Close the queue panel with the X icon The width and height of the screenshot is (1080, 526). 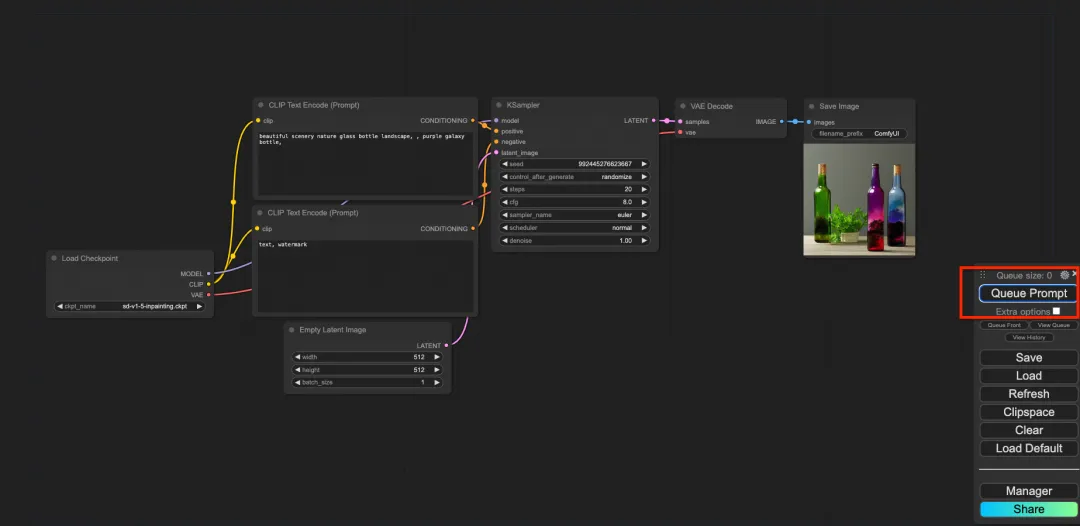coord(1074,274)
